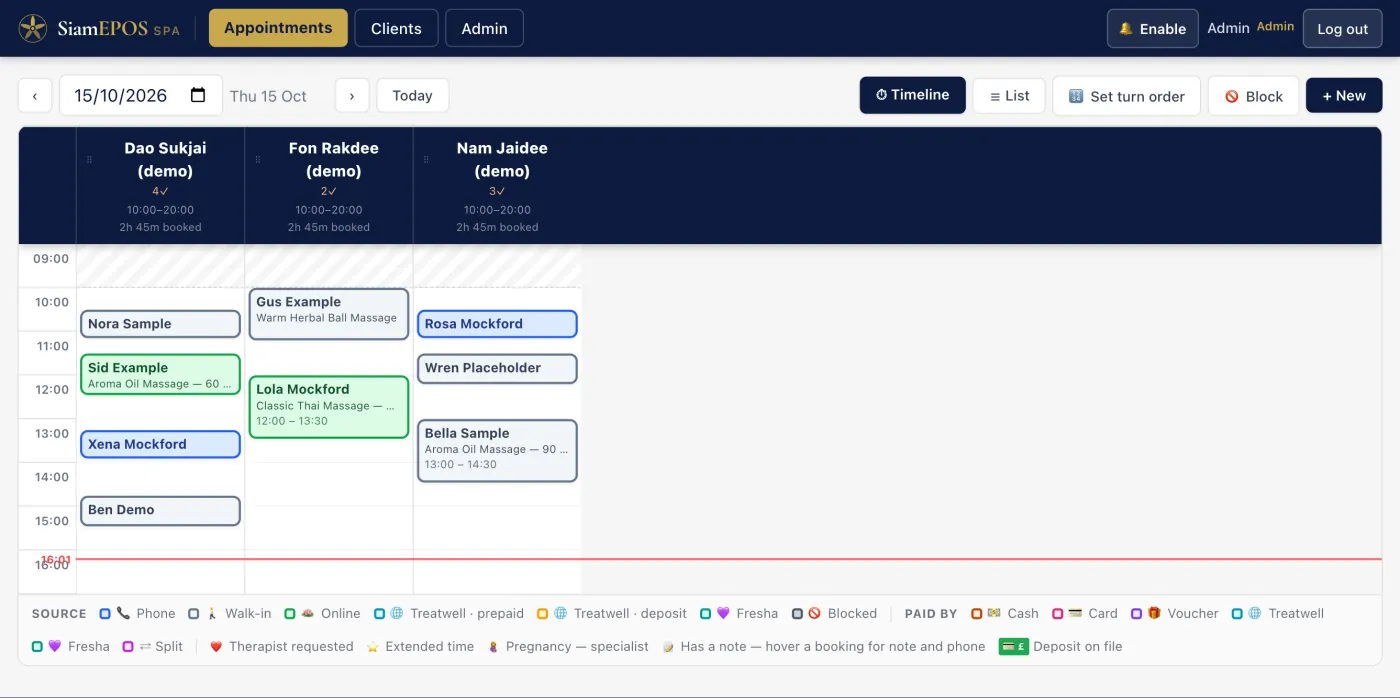Select Wren Placeholder's booking
The height and width of the screenshot is (698, 1400).
coord(497,368)
